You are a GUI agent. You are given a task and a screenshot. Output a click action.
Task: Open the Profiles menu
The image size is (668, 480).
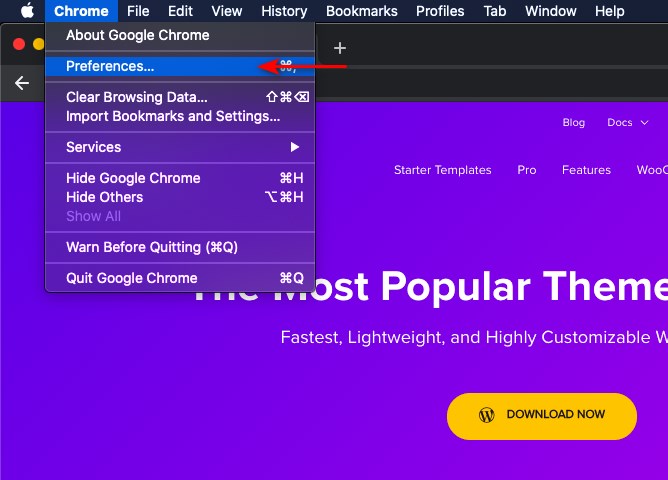pyautogui.click(x=440, y=11)
